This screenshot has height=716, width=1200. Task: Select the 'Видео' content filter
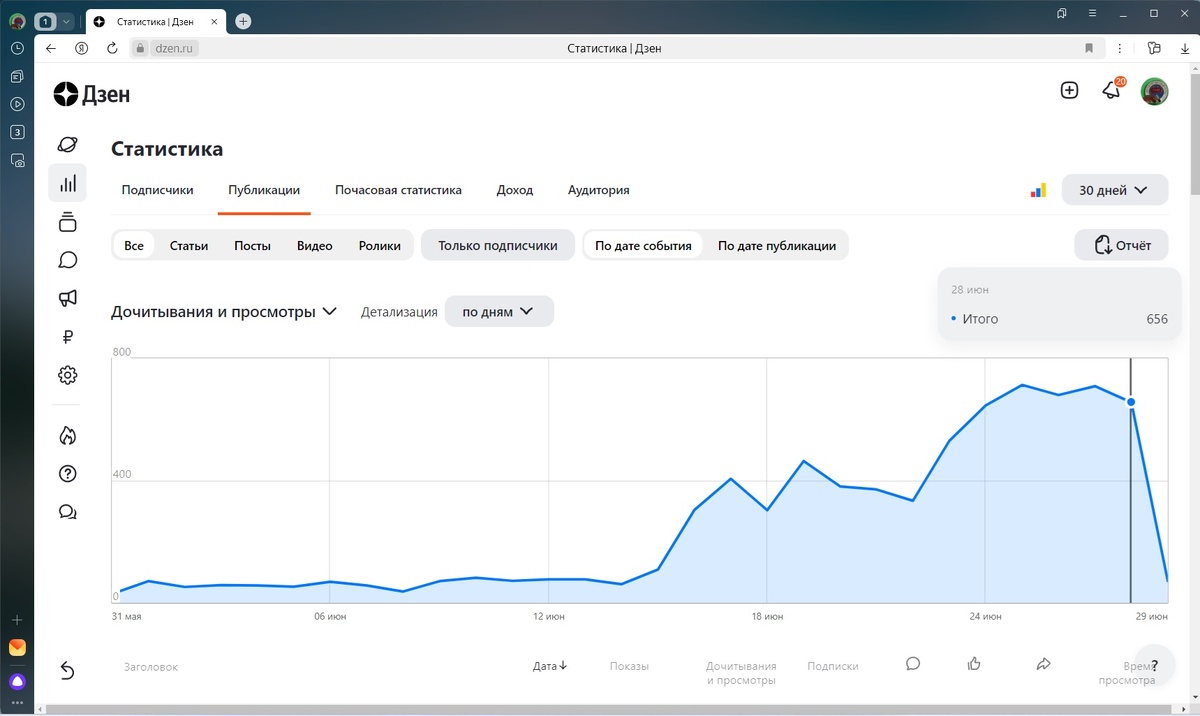tap(315, 245)
